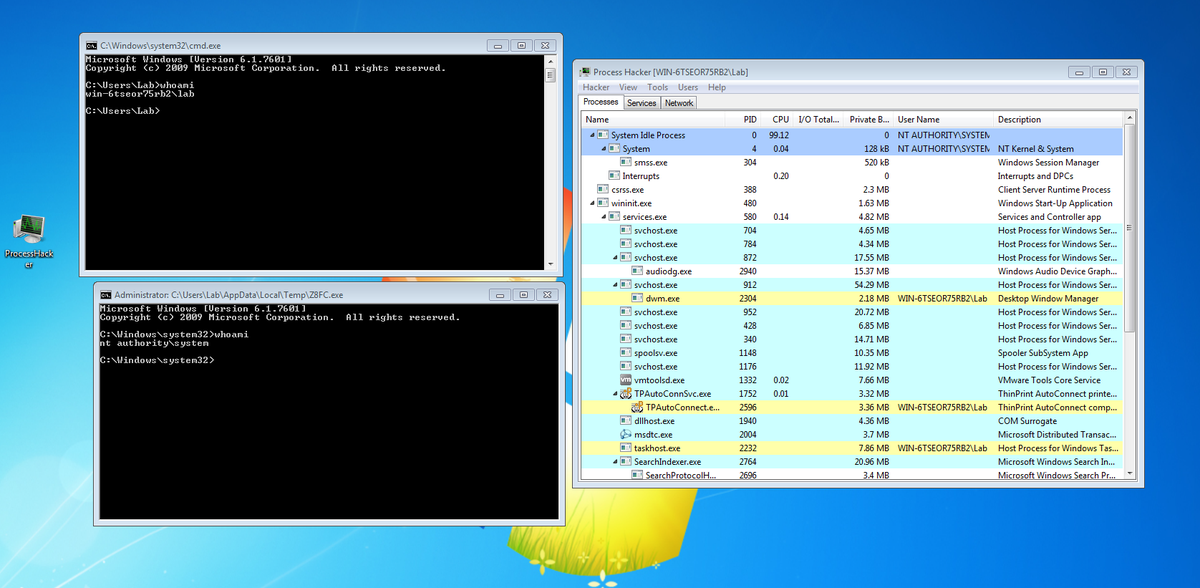The width and height of the screenshot is (1200, 588).
Task: Click the msdtc.exe process icon
Action: click(x=626, y=434)
